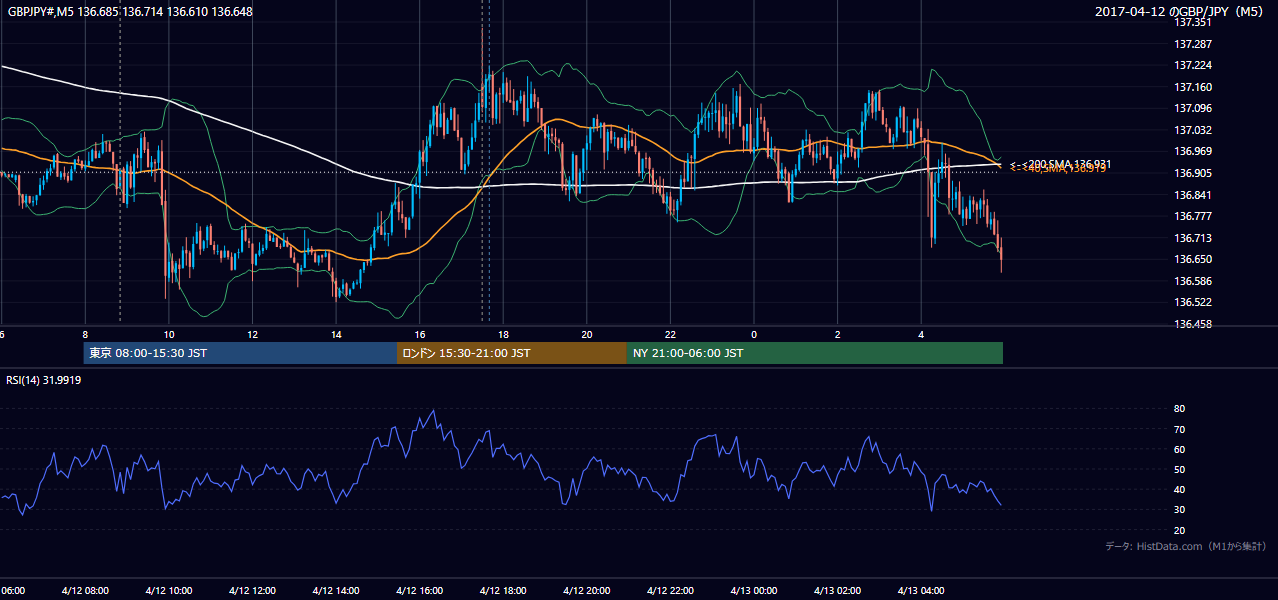Viewport: 1278px width, 600px height.
Task: Click the 4/13 02:00 date axis label
Action: coord(837,591)
